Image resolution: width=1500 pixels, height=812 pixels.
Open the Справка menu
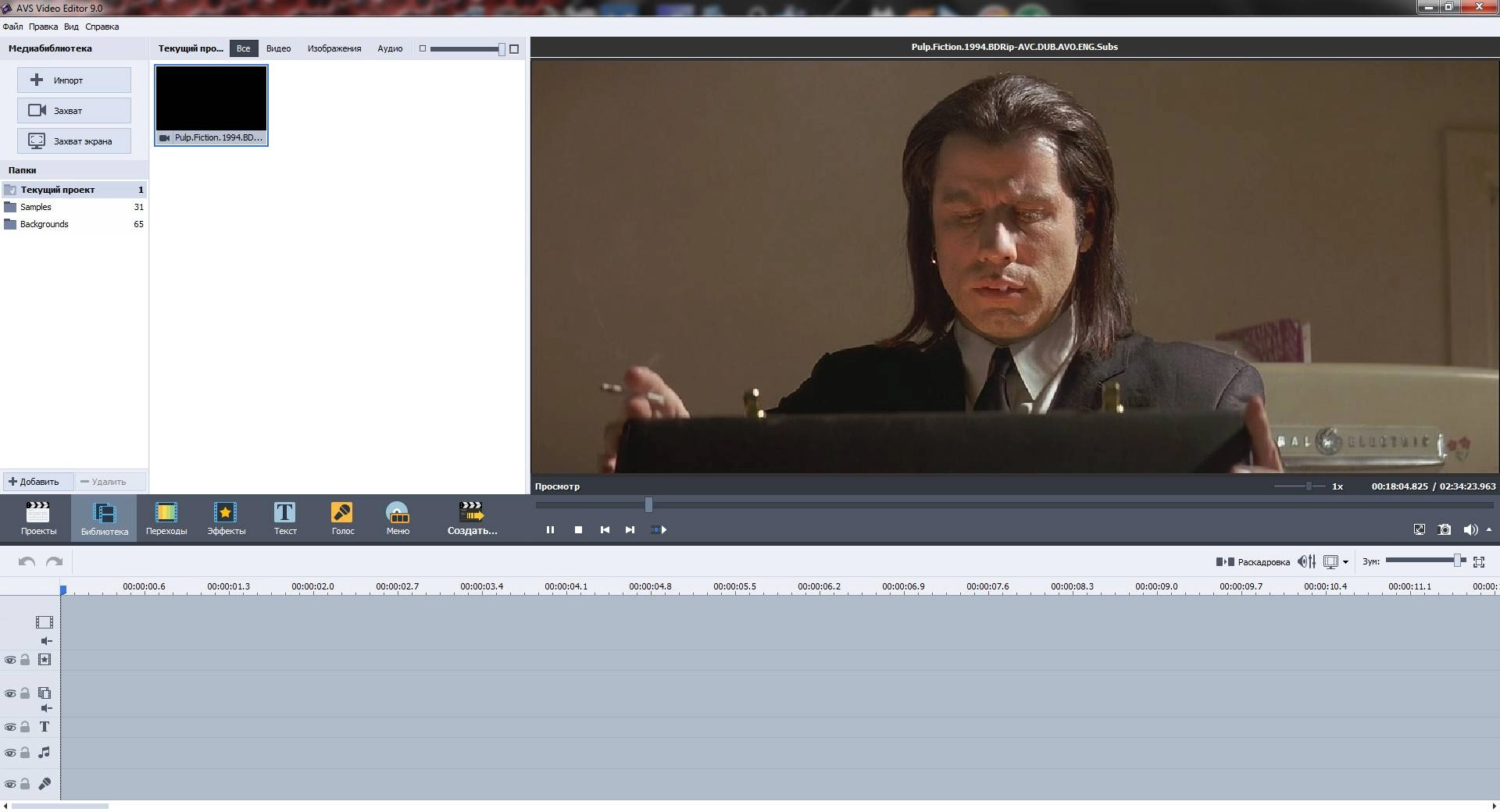click(102, 27)
